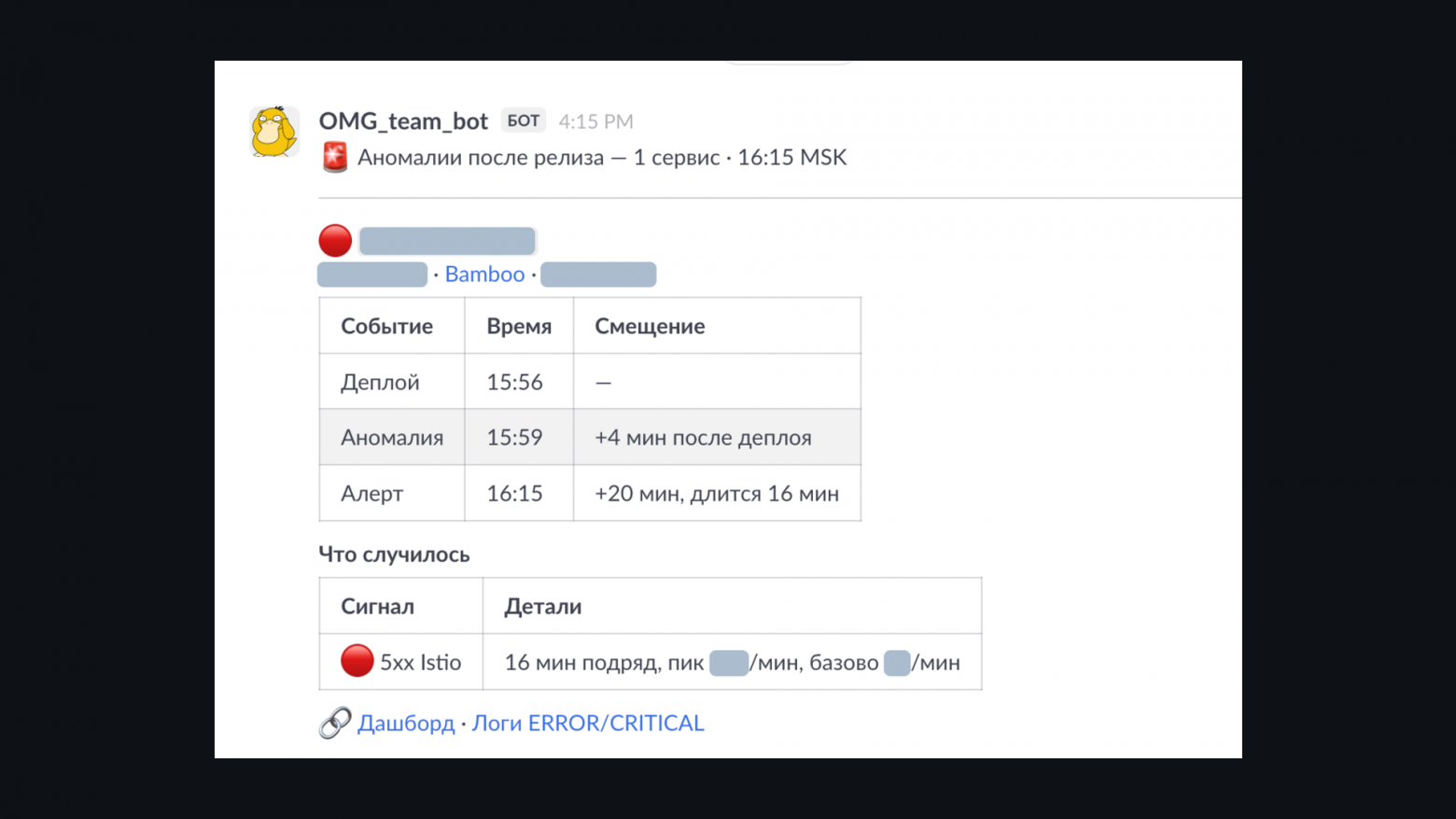Click the alert title 'Аномалии после релиза'
Screen dimensions: 1456x819
click(481, 157)
